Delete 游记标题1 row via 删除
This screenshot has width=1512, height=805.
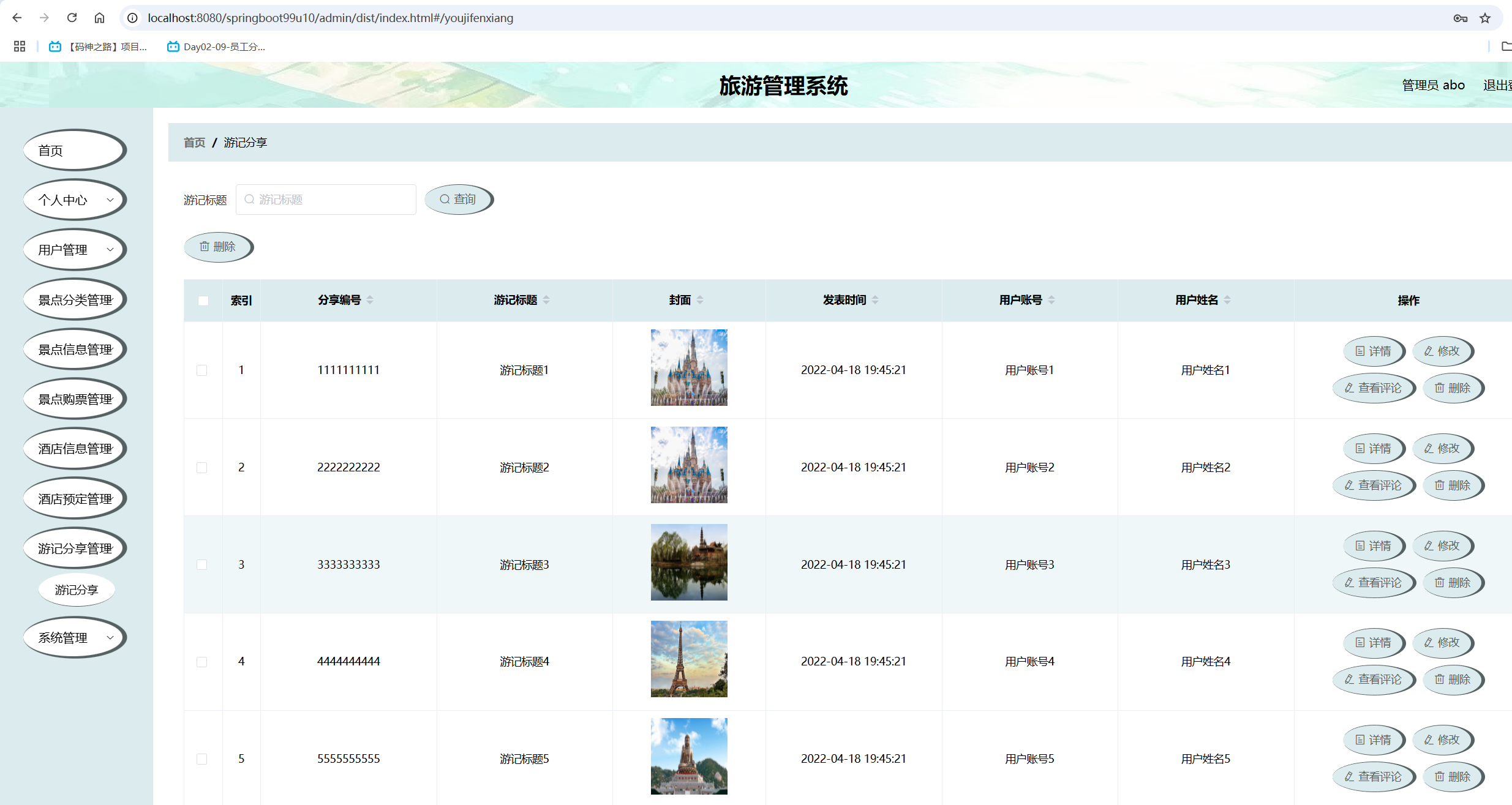point(1453,388)
